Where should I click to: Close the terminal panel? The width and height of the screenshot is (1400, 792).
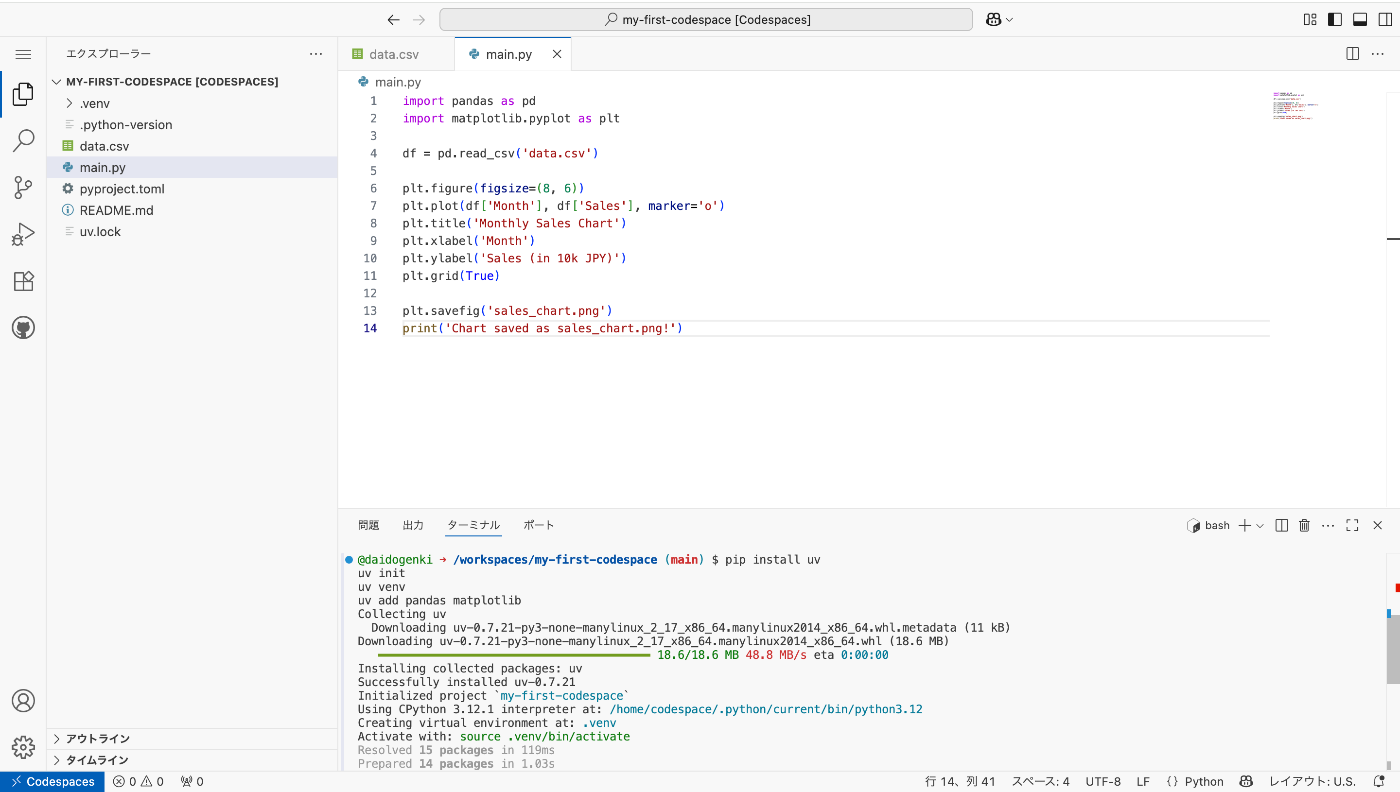click(x=1377, y=525)
